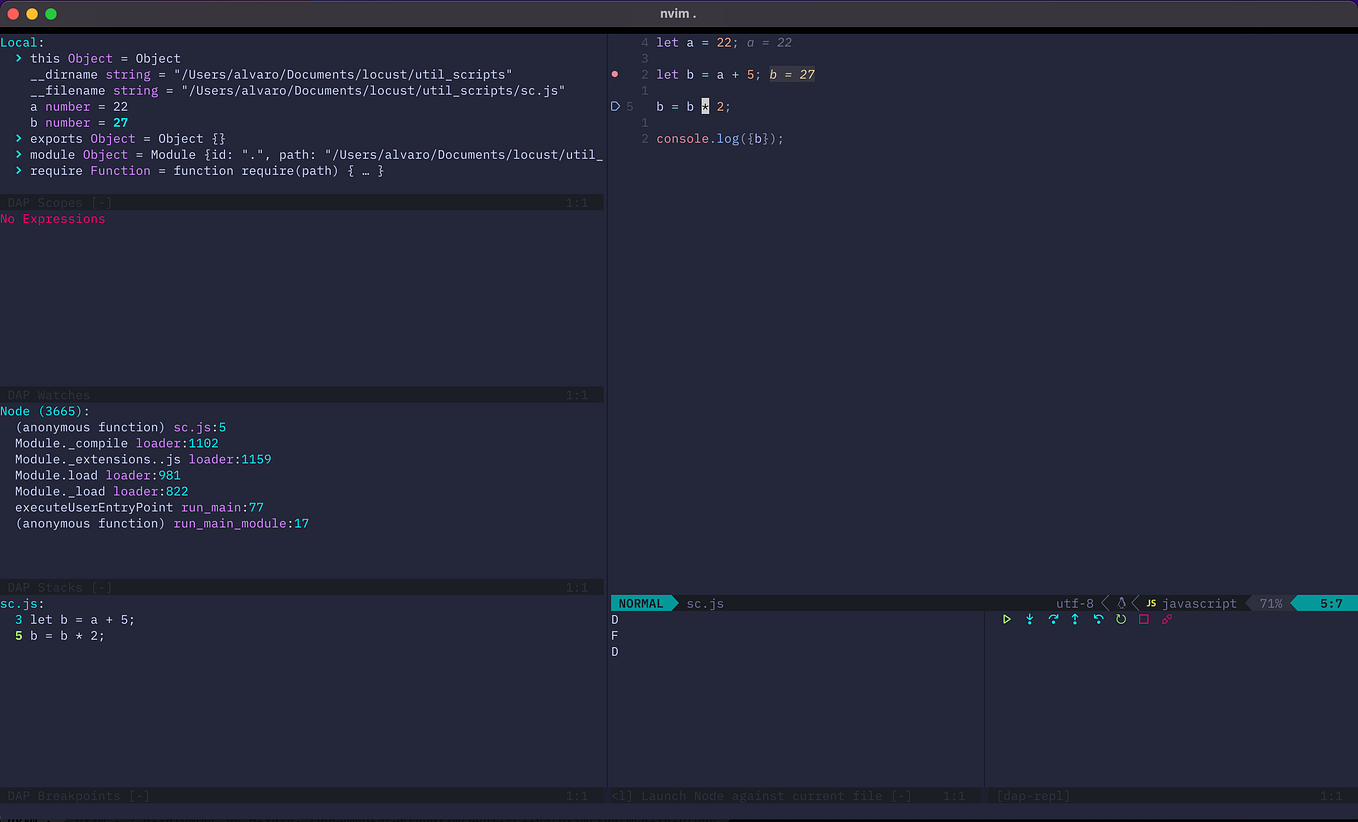This screenshot has width=1358, height=822.
Task: Continue execution with the play icon
Action: [1006, 619]
